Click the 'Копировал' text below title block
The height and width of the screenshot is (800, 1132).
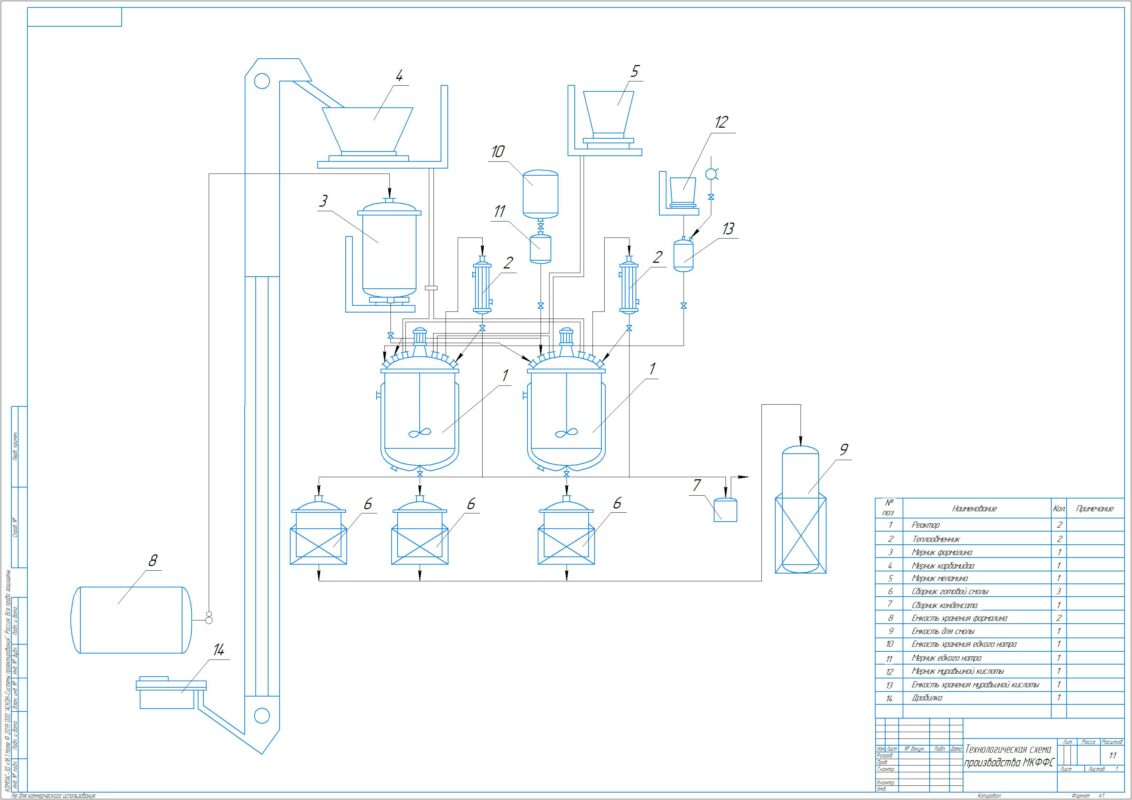point(989,796)
